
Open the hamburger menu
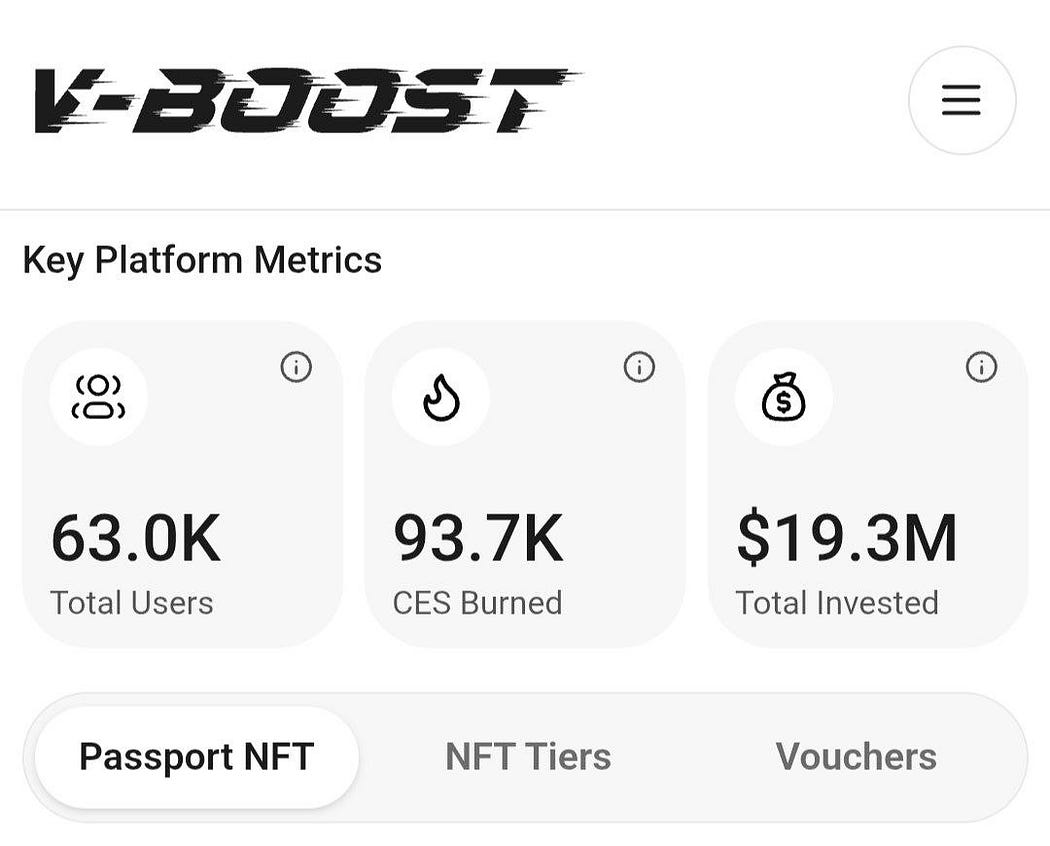click(962, 100)
